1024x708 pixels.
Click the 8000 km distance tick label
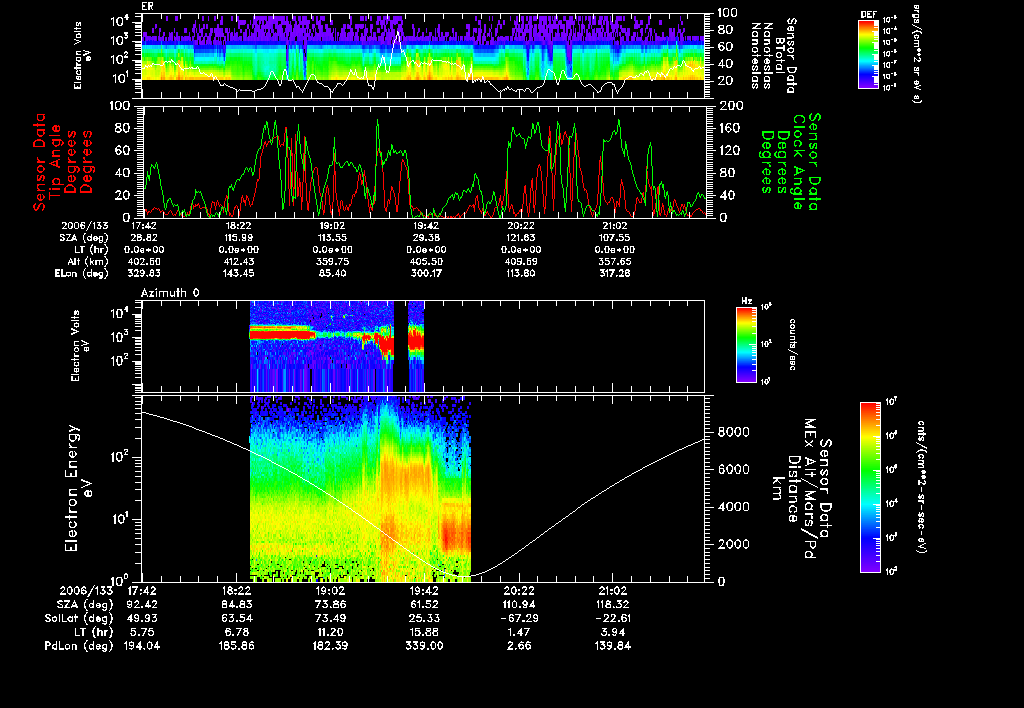coord(733,432)
